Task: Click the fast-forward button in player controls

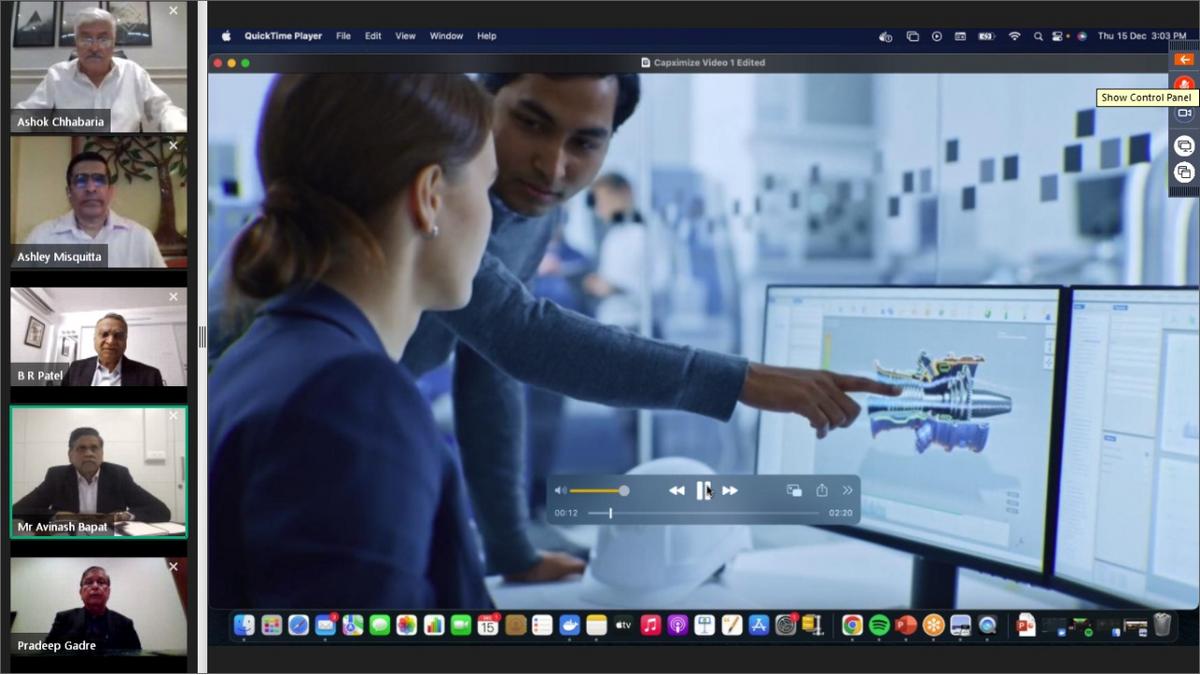Action: point(730,490)
